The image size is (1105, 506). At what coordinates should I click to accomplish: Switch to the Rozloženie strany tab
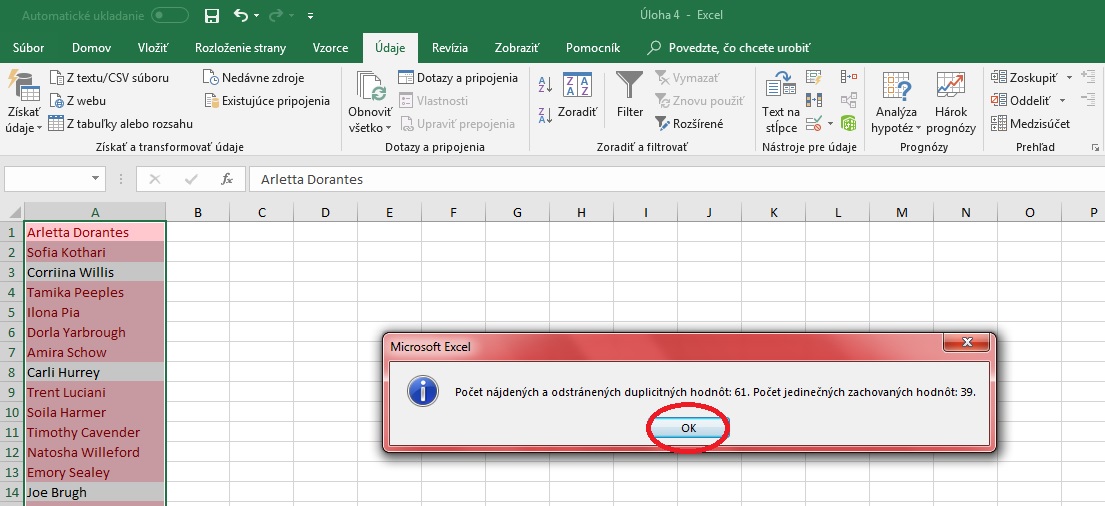point(240,48)
